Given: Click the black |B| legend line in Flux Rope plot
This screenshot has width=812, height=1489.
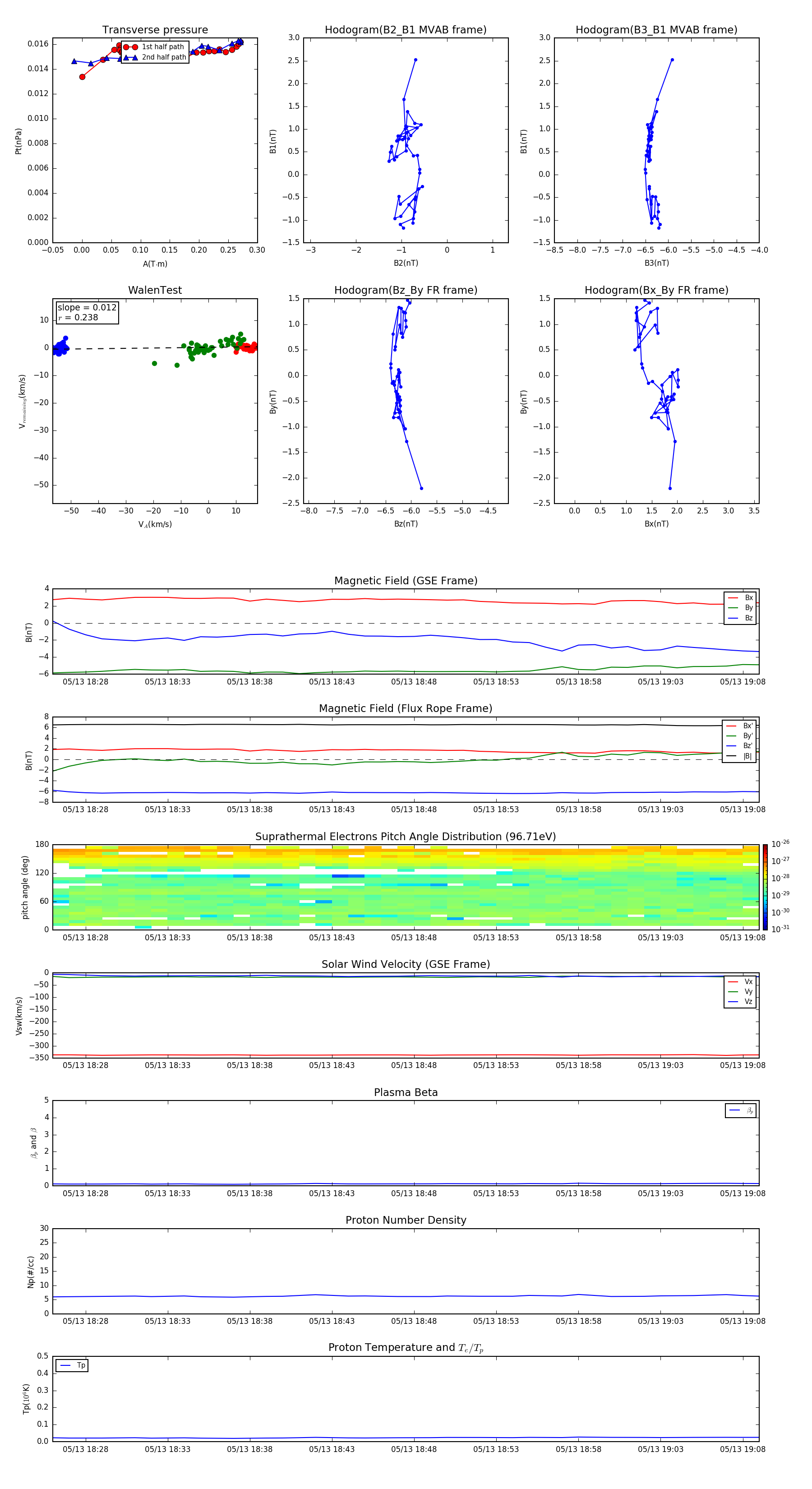Looking at the screenshot, I should coord(731,756).
